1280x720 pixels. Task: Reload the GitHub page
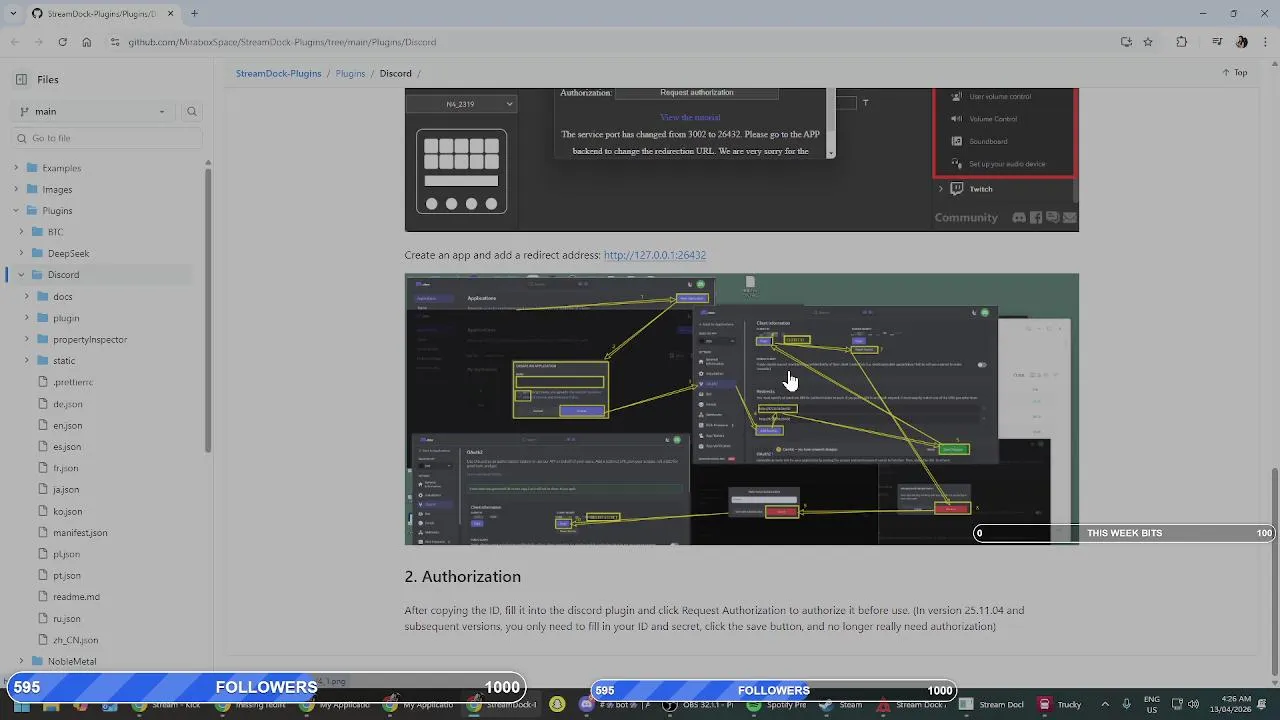point(62,42)
